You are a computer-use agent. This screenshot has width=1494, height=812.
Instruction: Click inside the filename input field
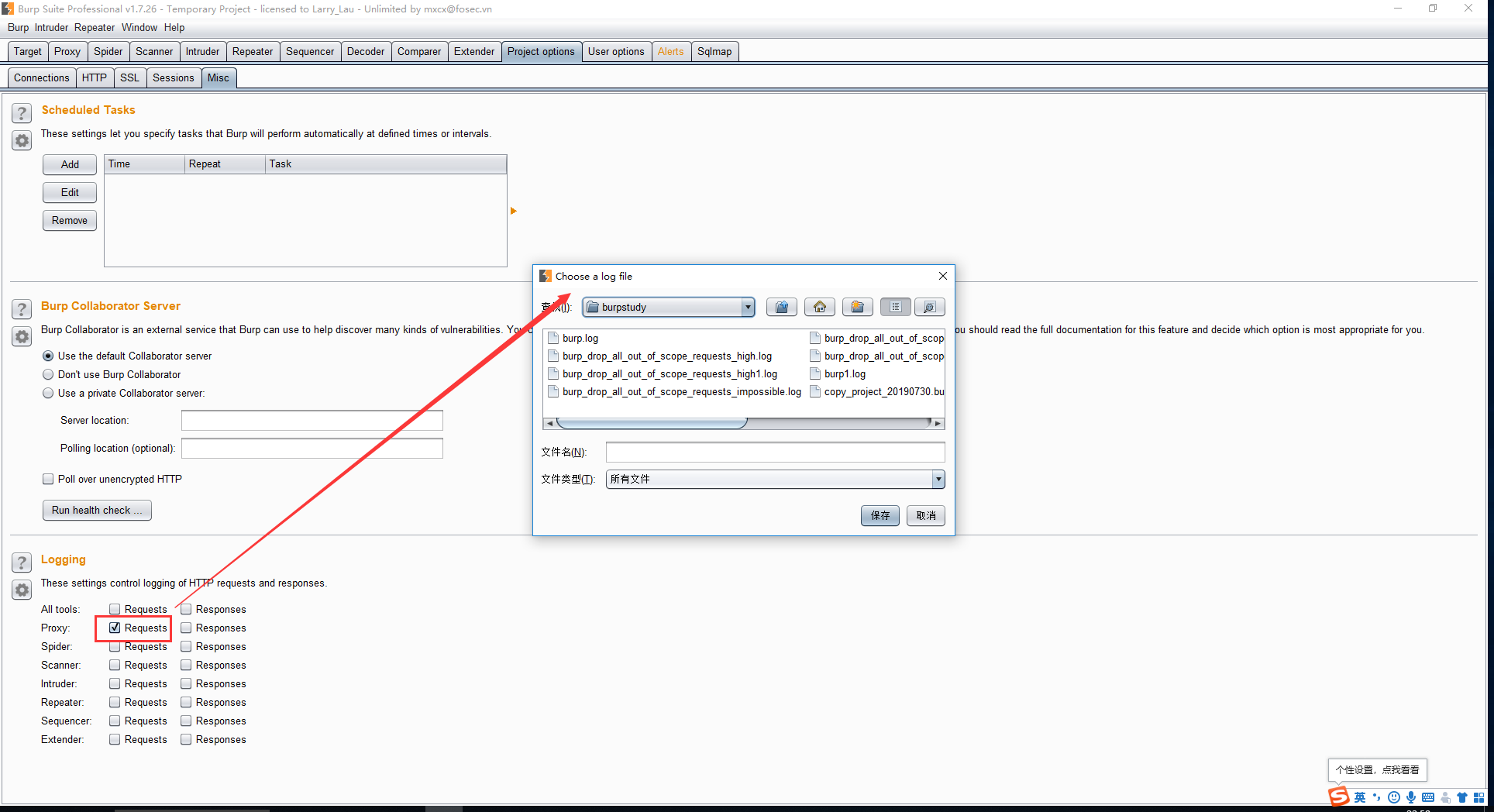(773, 452)
